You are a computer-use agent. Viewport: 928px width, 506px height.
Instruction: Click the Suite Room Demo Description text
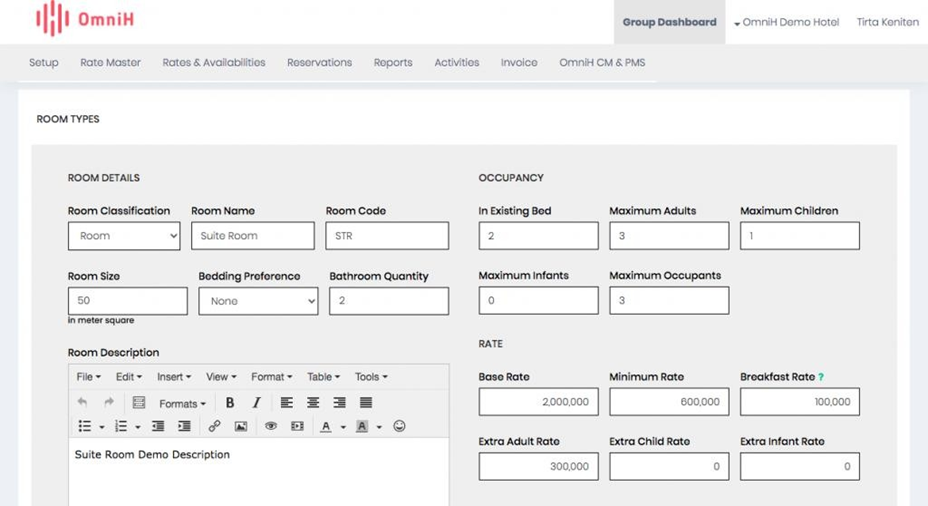[x=152, y=455]
